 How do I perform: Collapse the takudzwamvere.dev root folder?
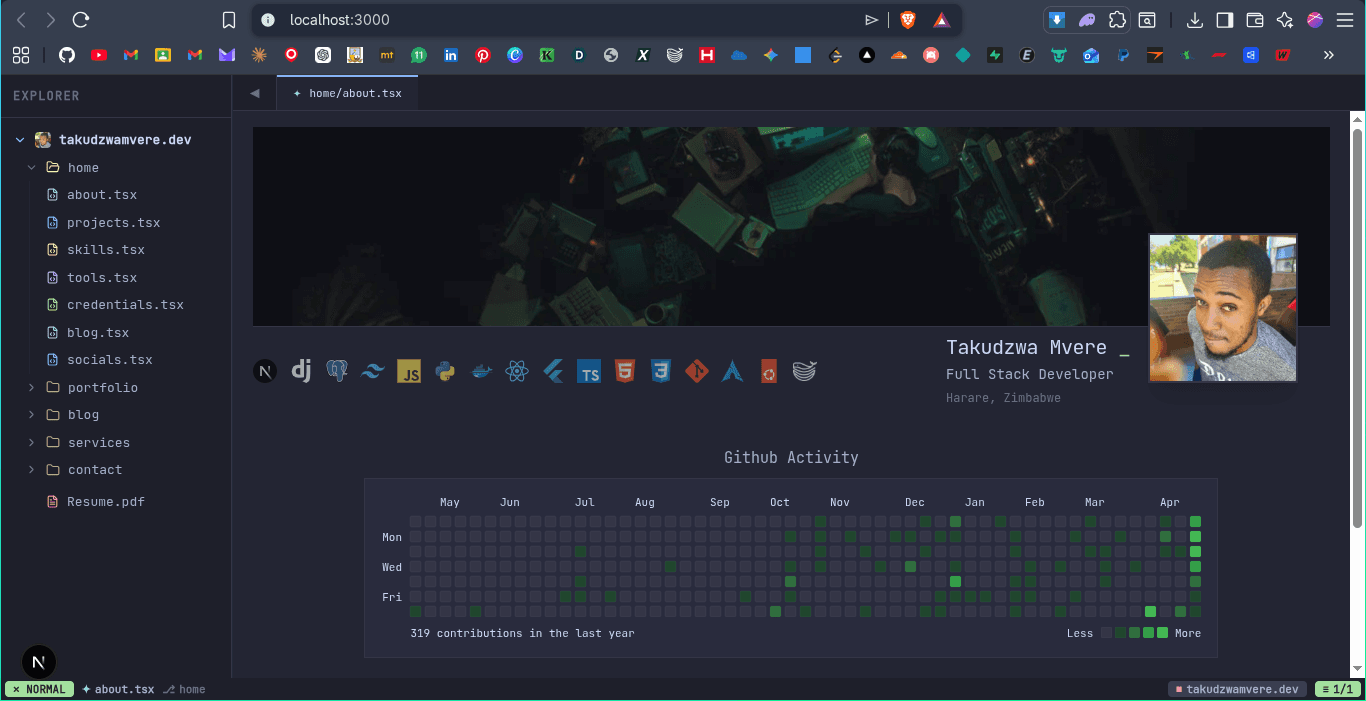[x=19, y=140]
